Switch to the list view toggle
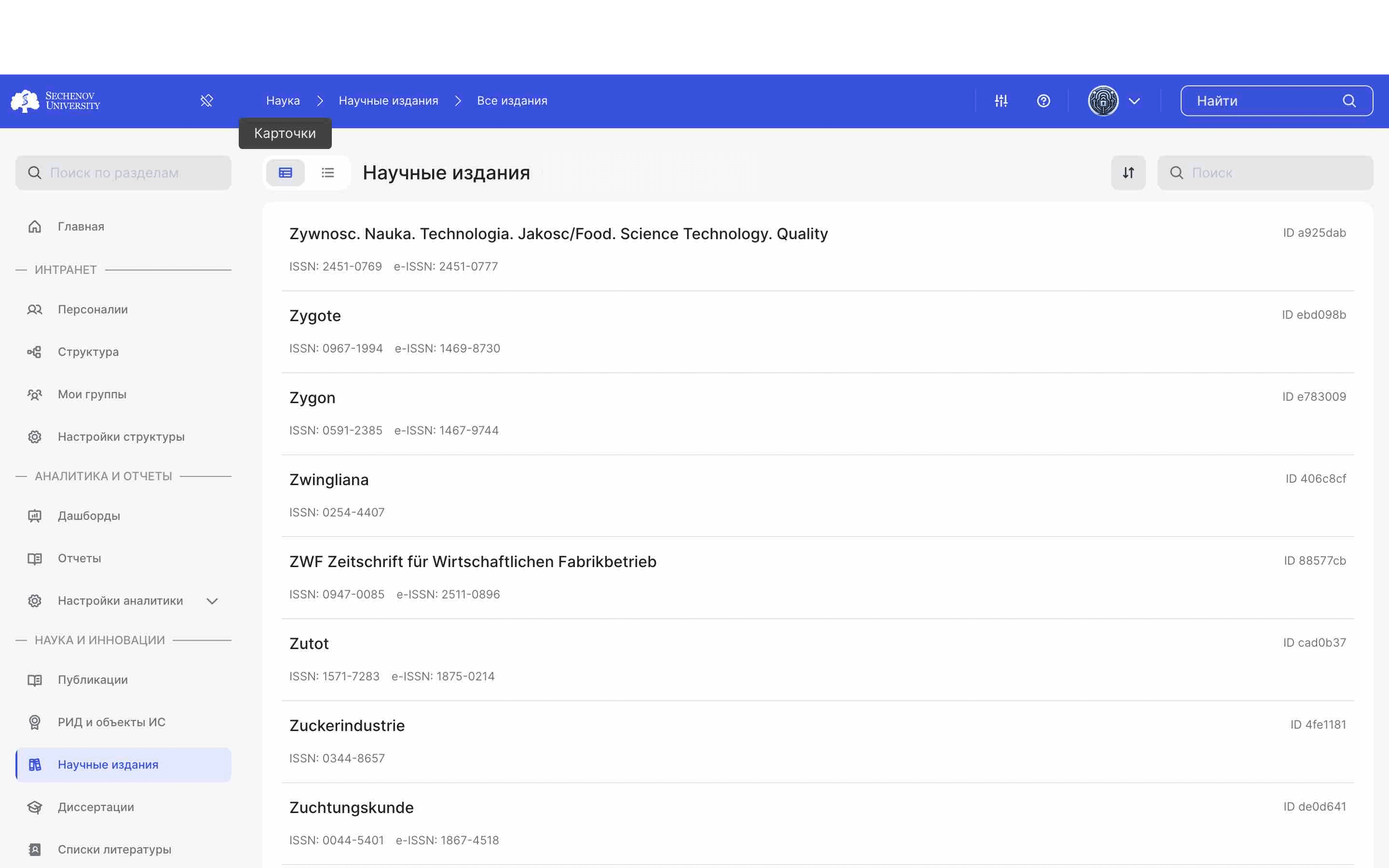 click(x=328, y=173)
